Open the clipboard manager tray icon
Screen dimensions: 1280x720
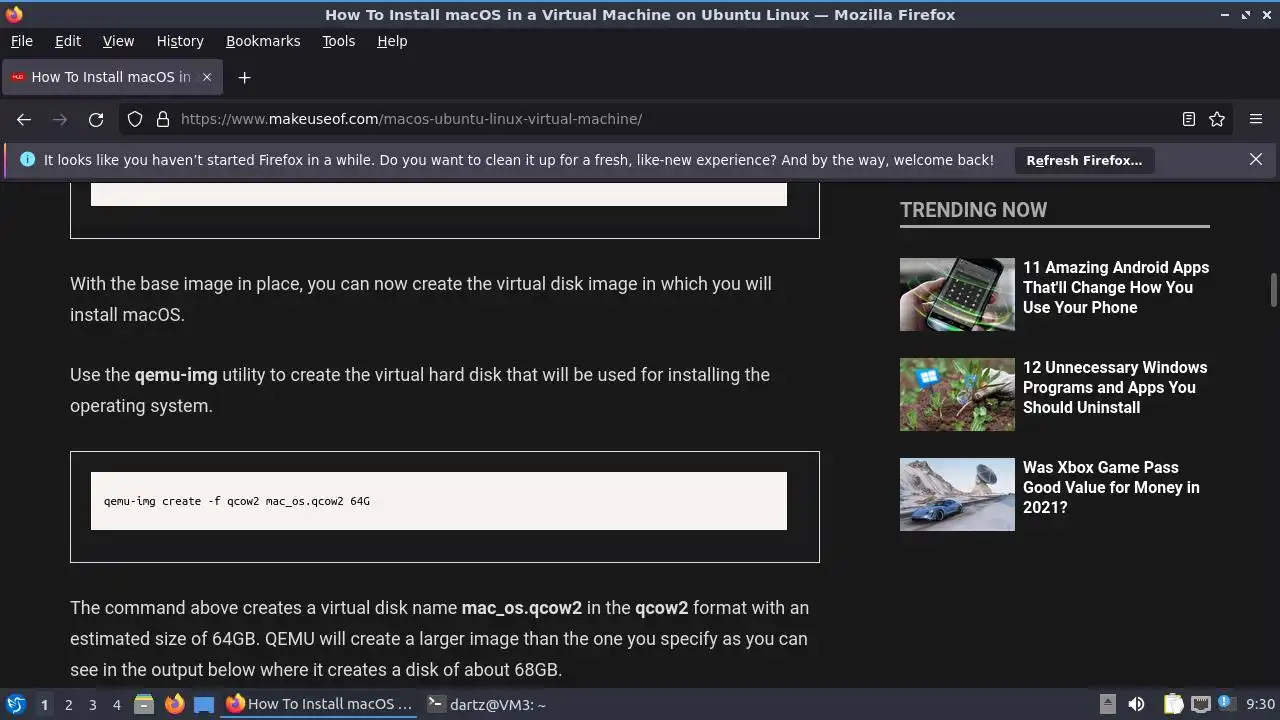tap(1173, 704)
